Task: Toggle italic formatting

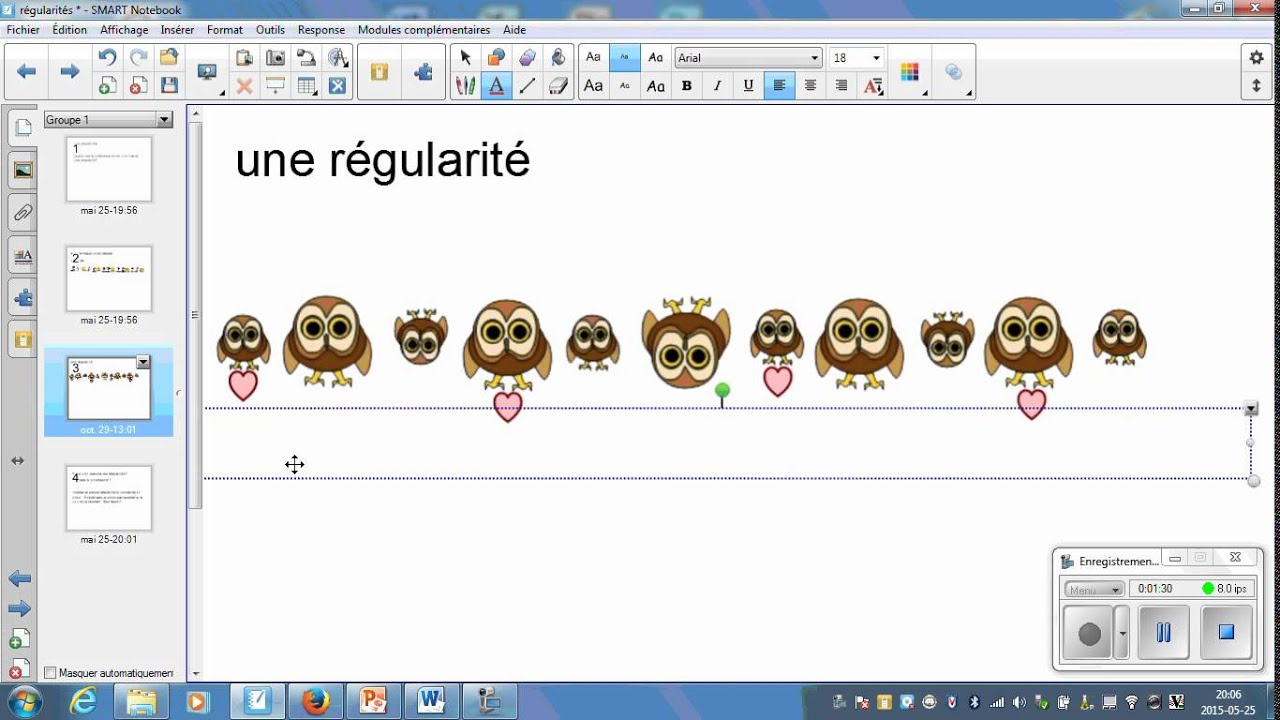Action: pos(717,86)
